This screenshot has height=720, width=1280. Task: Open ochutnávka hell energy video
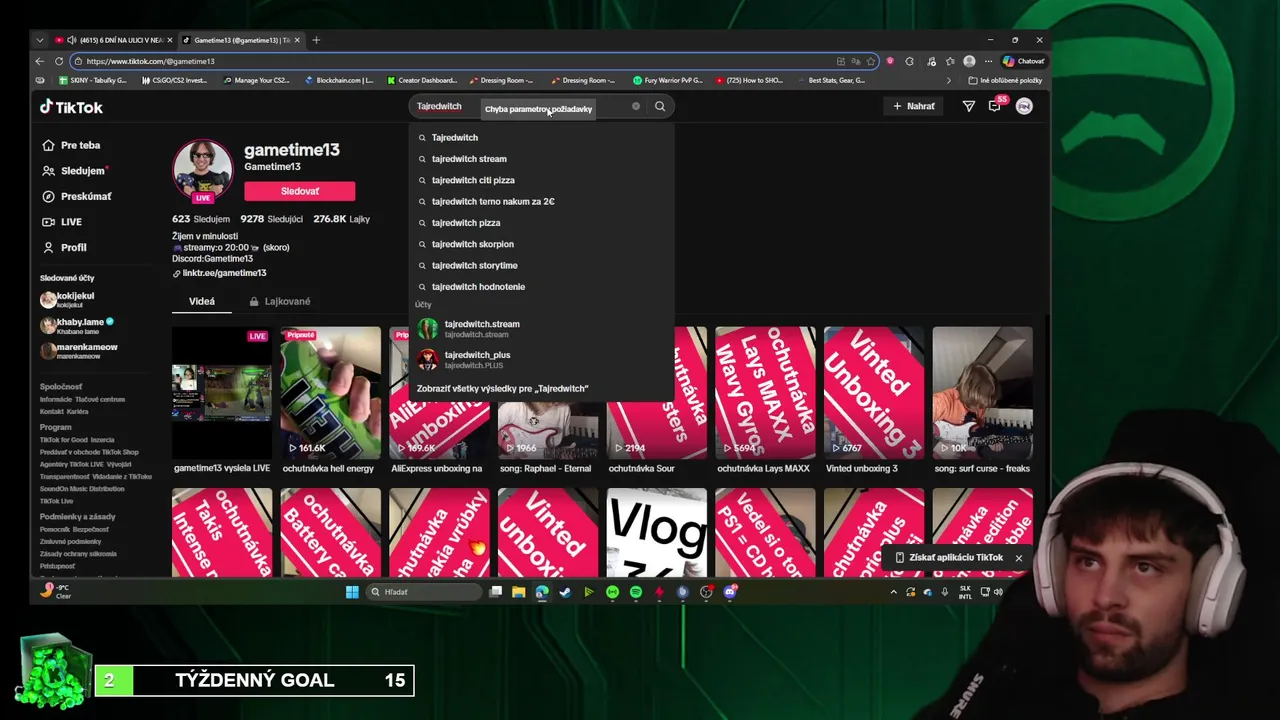pyautogui.click(x=330, y=393)
